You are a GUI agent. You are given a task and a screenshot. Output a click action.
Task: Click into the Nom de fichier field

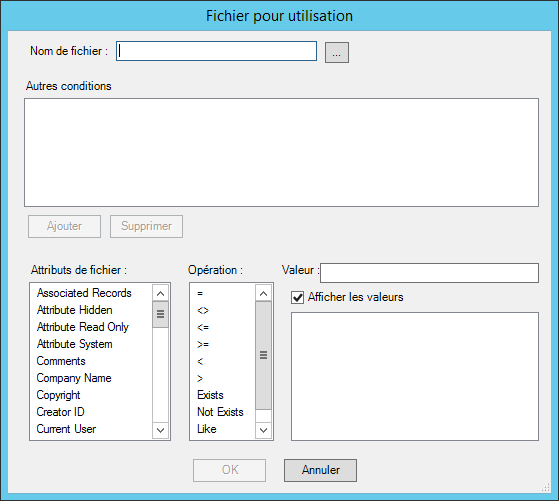click(216, 51)
